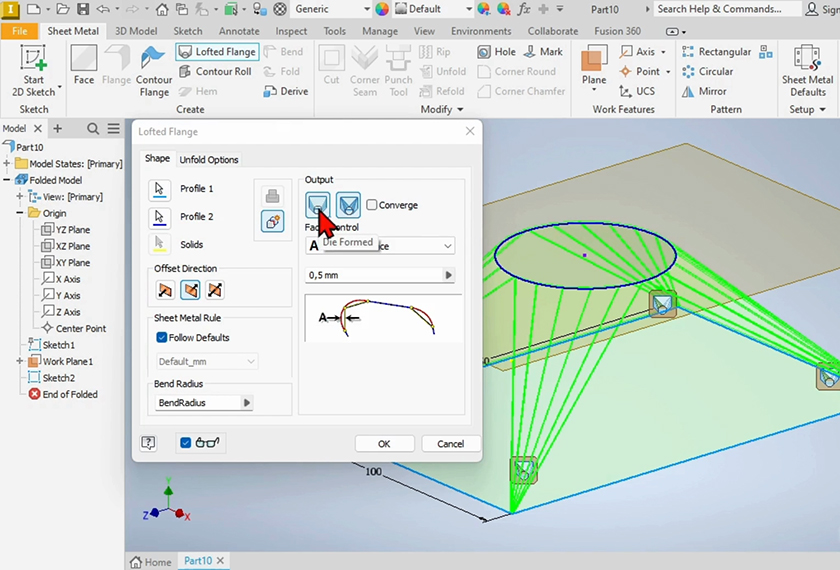Create a work Point
Screen dimensions: 840x570
point(644,71)
